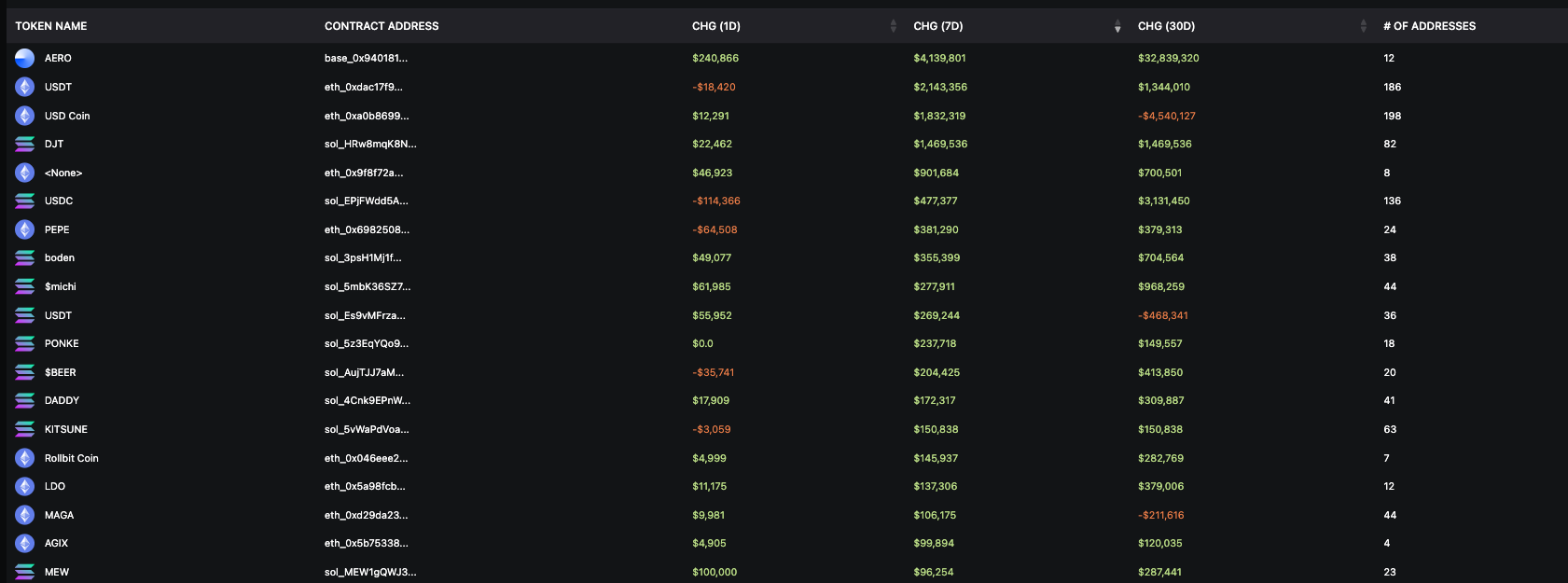Sort by CHG (1D) column arrows
This screenshot has width=1568, height=583.
click(x=894, y=26)
